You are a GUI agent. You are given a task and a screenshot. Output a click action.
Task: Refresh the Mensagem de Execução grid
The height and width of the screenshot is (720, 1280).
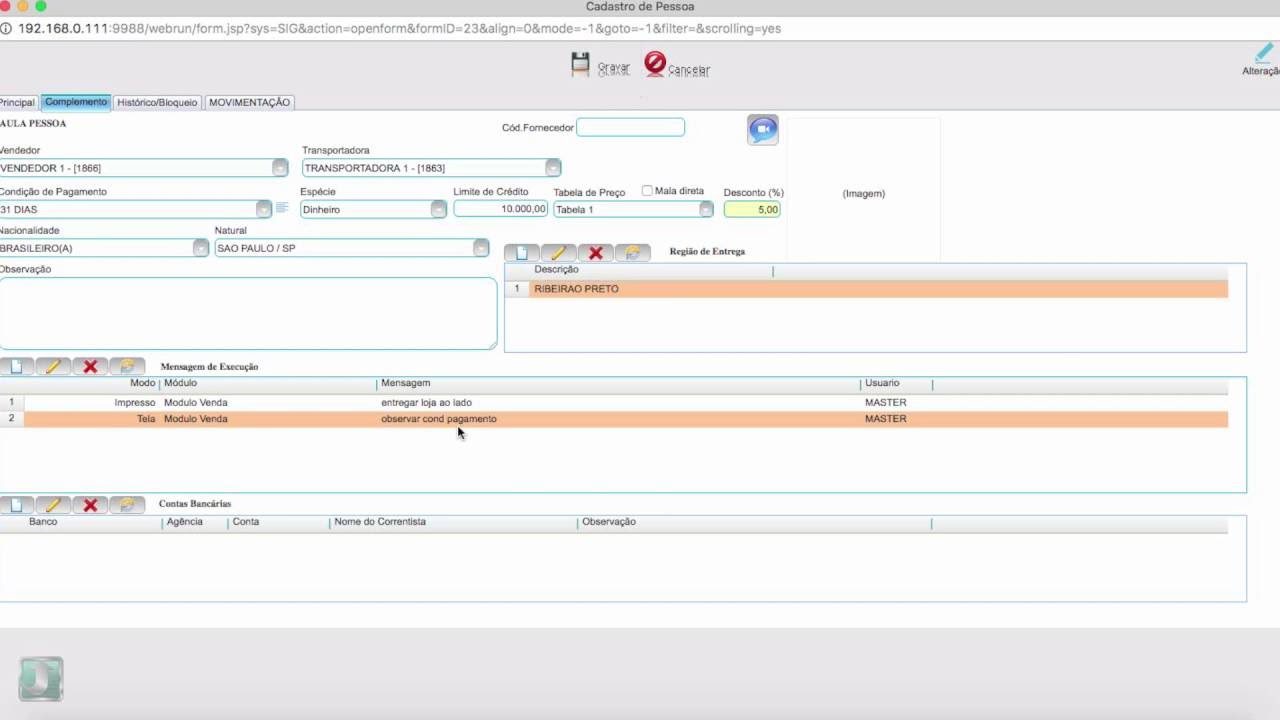click(x=127, y=367)
